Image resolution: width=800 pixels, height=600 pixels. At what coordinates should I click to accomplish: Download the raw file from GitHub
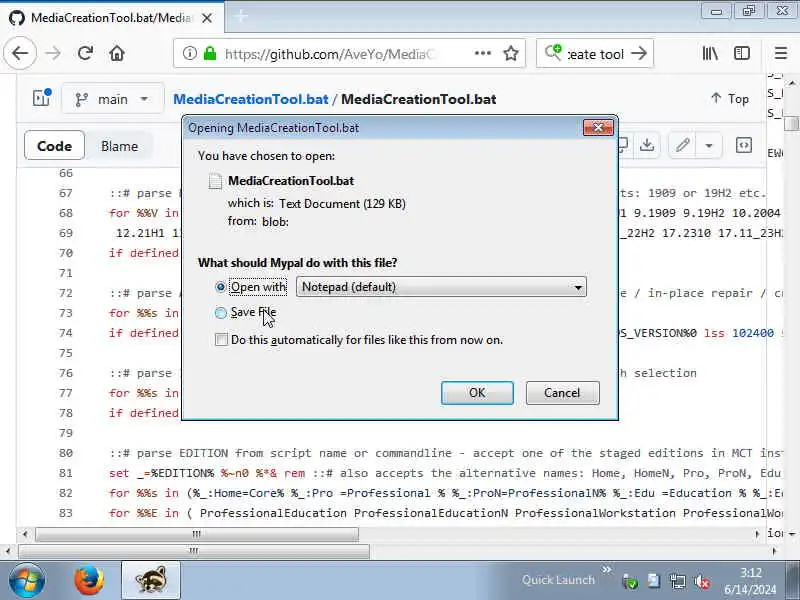pyautogui.click(x=647, y=145)
